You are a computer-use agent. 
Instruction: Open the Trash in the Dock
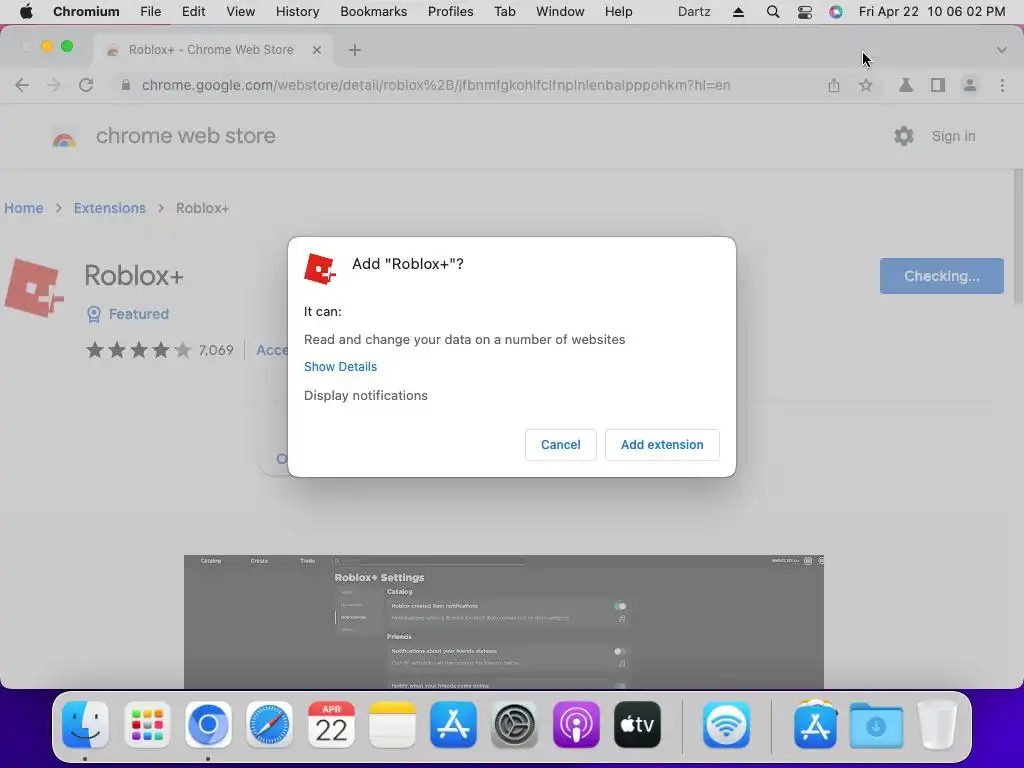938,725
